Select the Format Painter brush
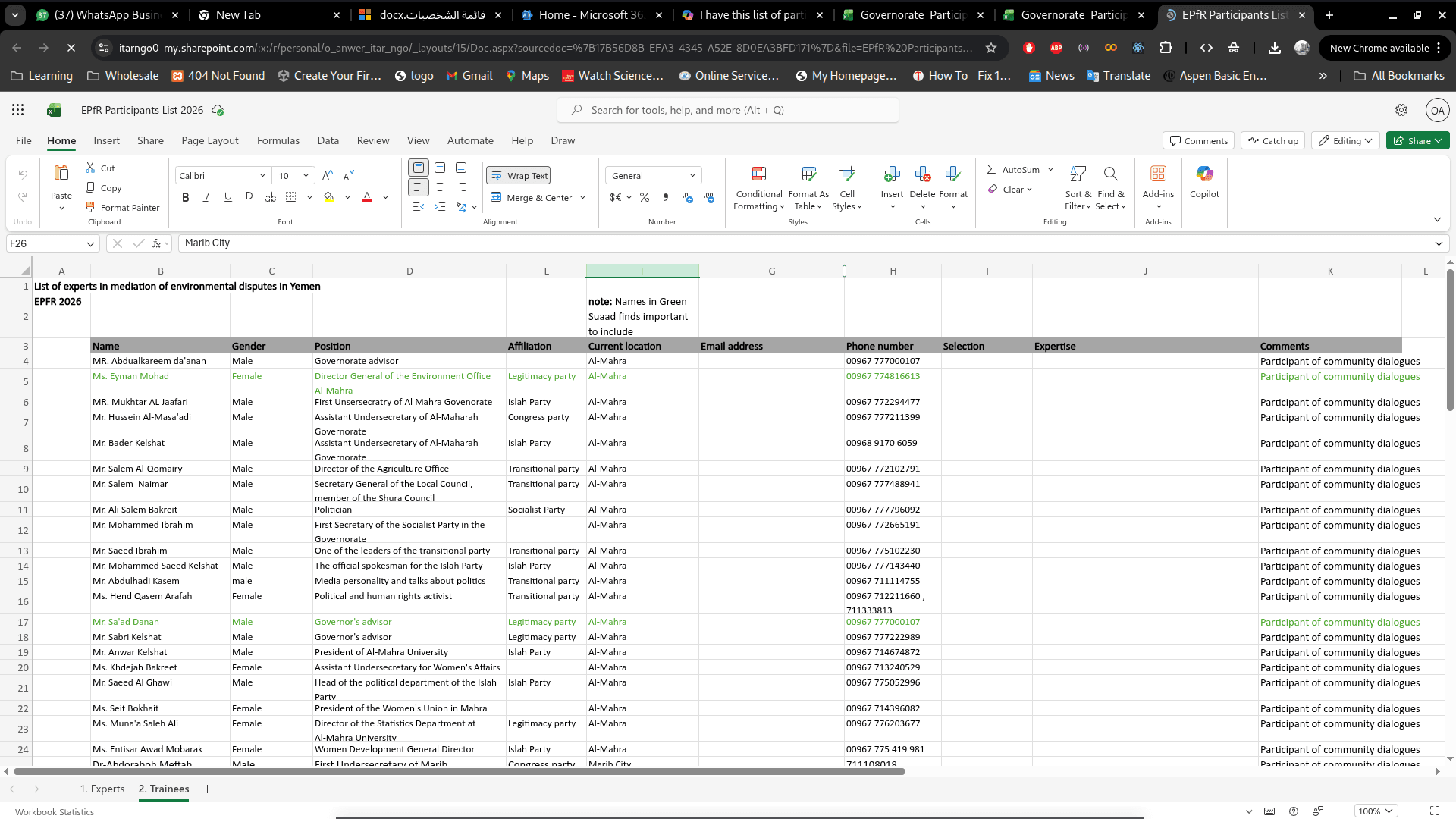The width and height of the screenshot is (1456, 819). pos(90,207)
